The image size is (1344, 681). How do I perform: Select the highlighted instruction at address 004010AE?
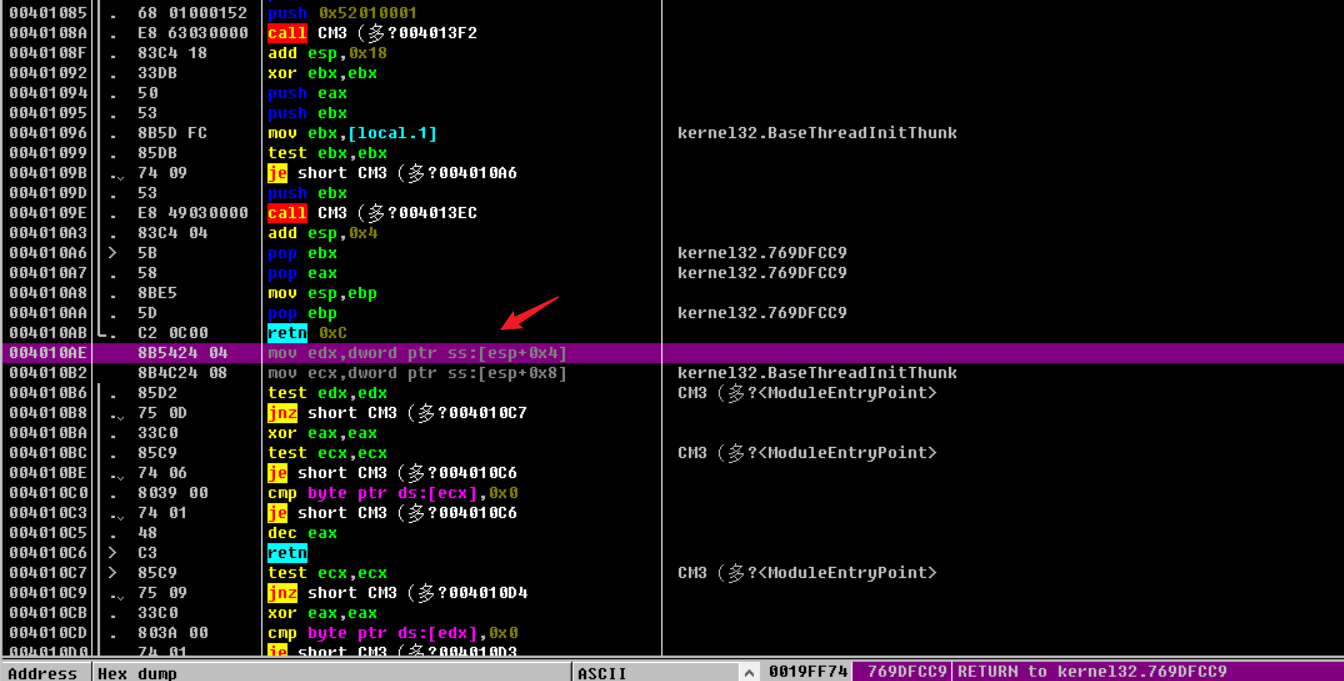point(417,353)
